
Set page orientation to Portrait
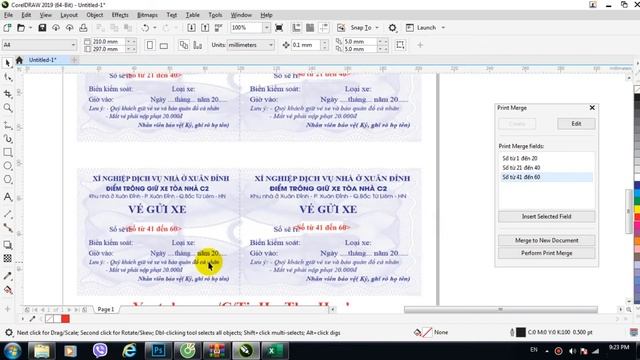[x=150, y=45]
